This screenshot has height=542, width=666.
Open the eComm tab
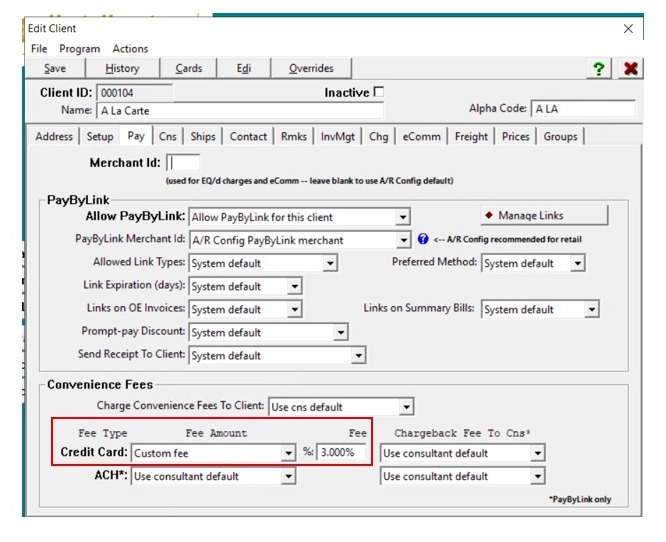point(421,136)
